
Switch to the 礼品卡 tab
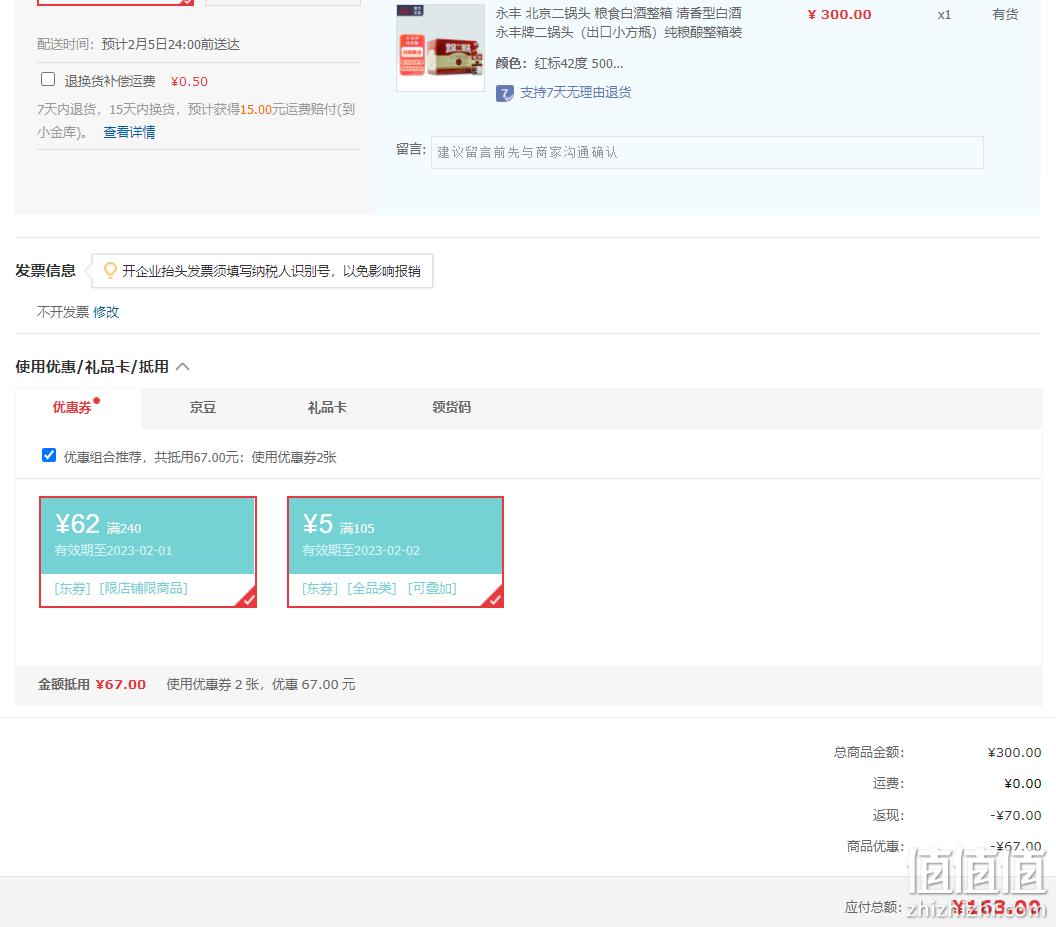327,408
